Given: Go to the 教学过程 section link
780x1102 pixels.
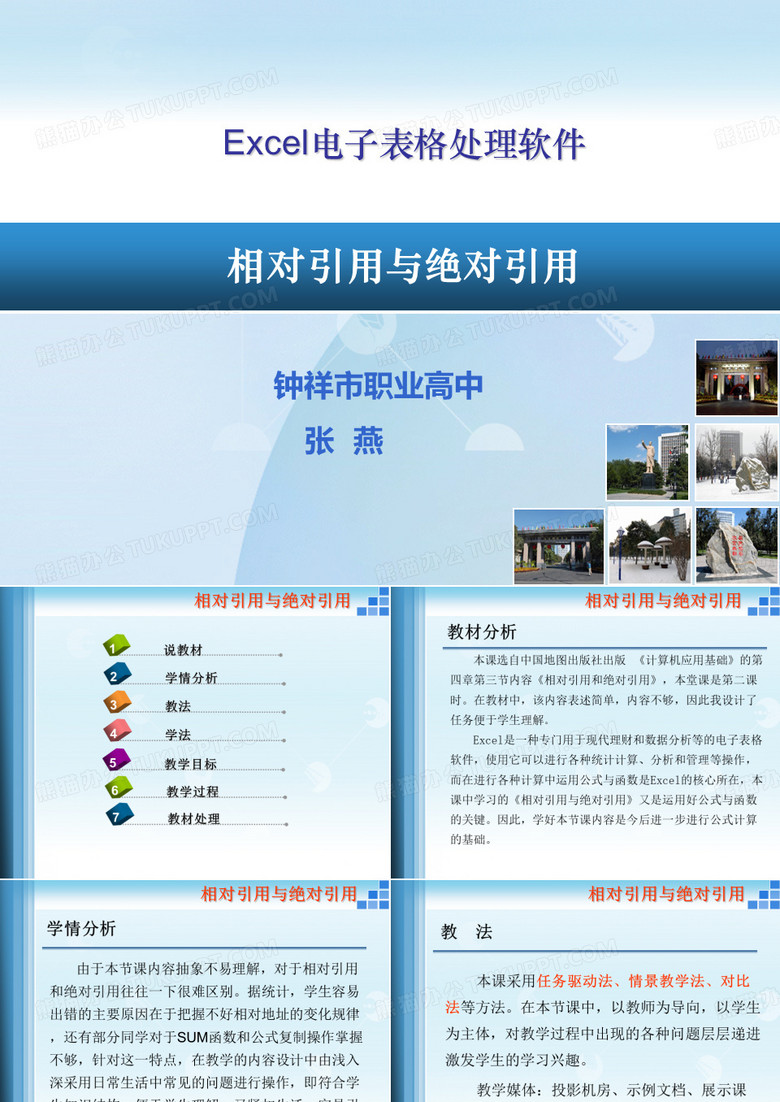Looking at the screenshot, I should [192, 792].
